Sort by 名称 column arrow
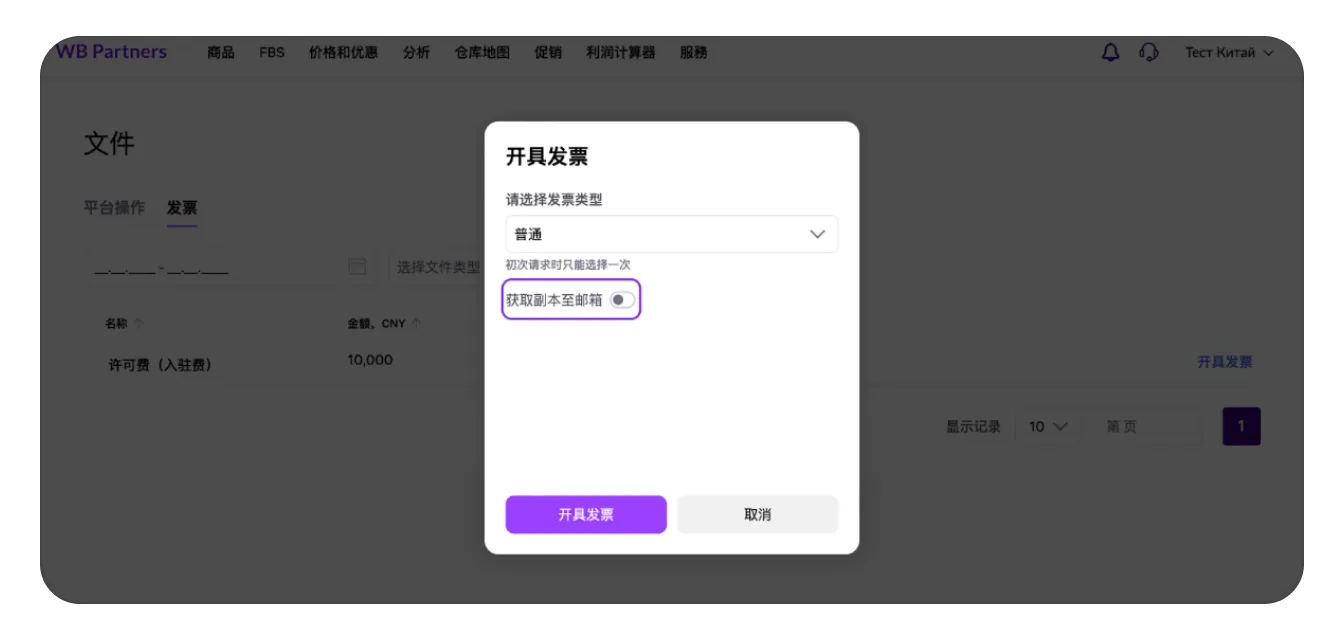The height and width of the screenshot is (640, 1344). click(139, 324)
